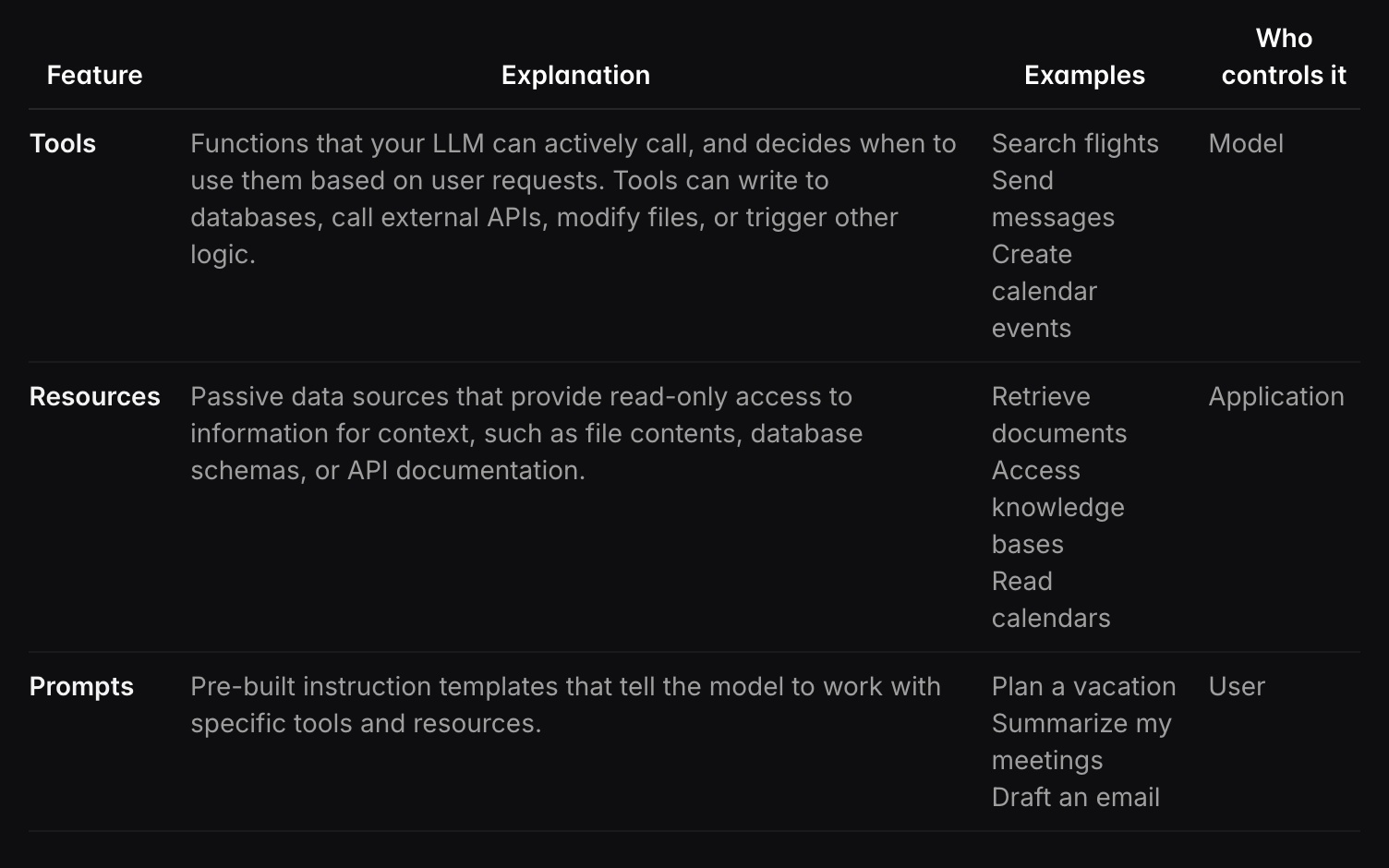The image size is (1389, 868).
Task: Click the Prompts explanation text
Action: (x=565, y=705)
